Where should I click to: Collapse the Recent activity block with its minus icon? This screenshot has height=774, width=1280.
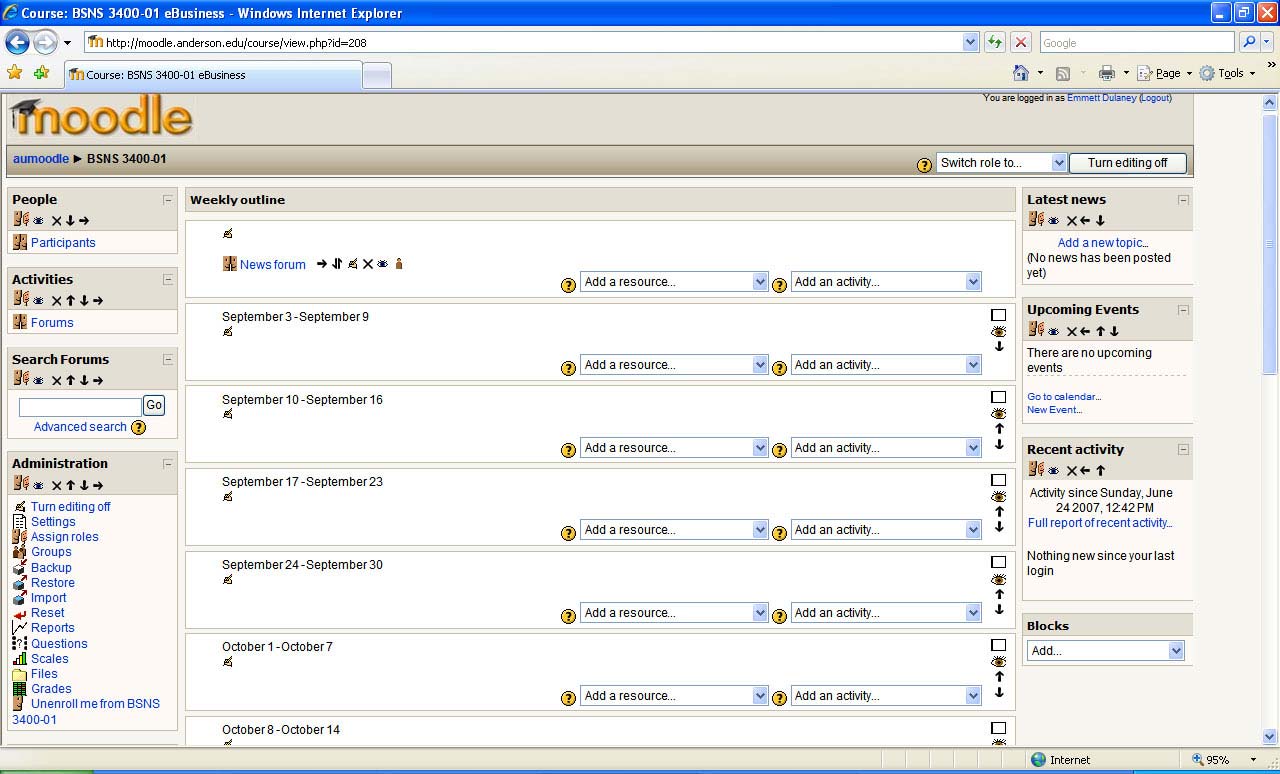tap(1183, 450)
